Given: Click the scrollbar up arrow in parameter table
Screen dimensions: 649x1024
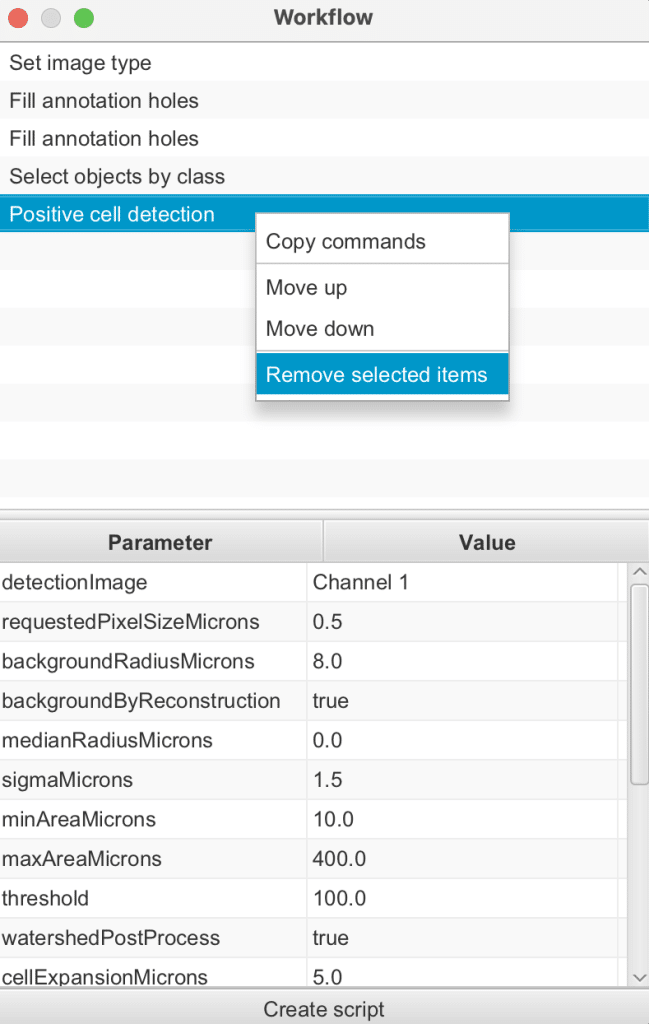Looking at the screenshot, I should pyautogui.click(x=639, y=571).
